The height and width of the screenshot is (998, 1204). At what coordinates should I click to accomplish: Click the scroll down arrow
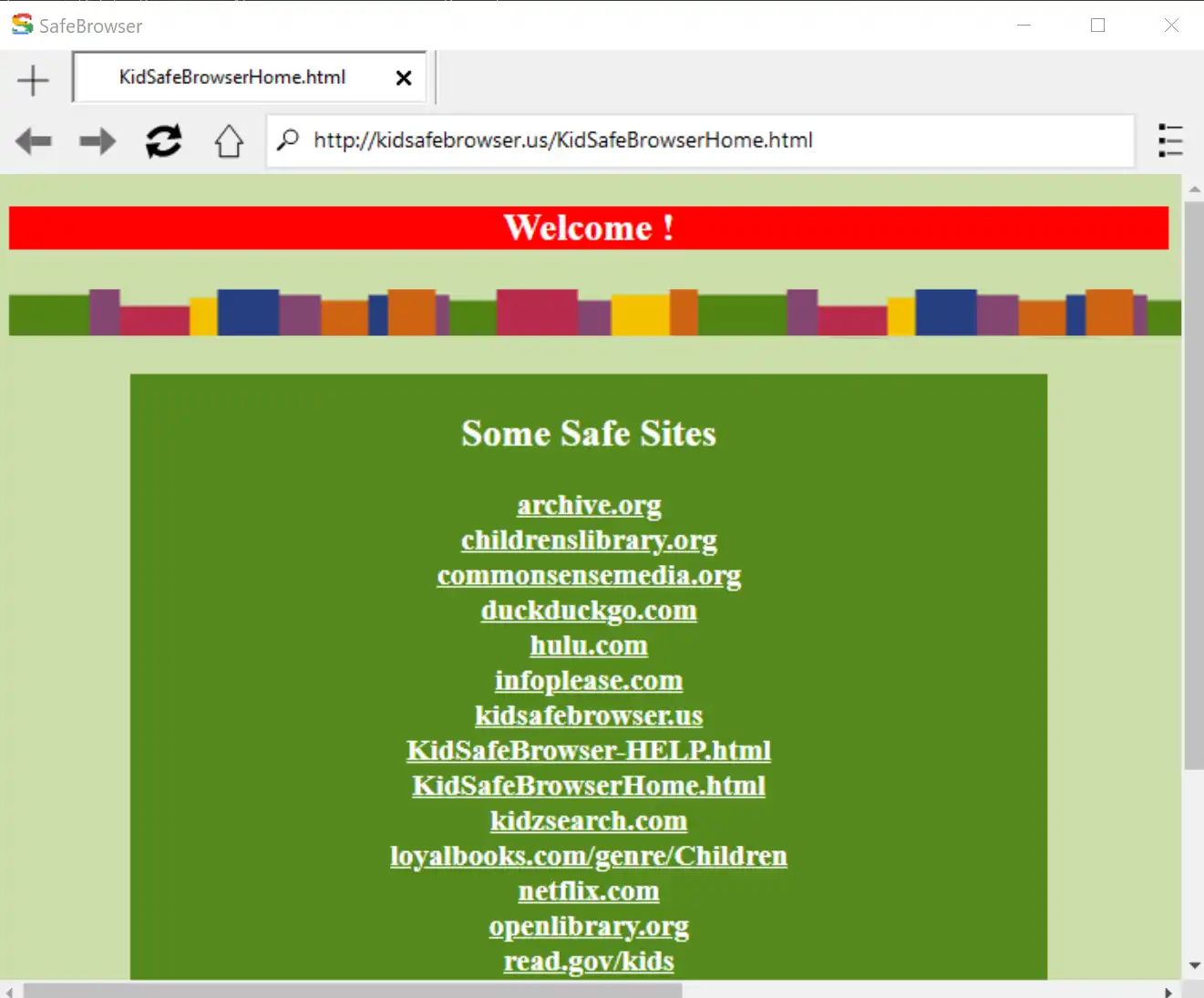coord(1194,966)
